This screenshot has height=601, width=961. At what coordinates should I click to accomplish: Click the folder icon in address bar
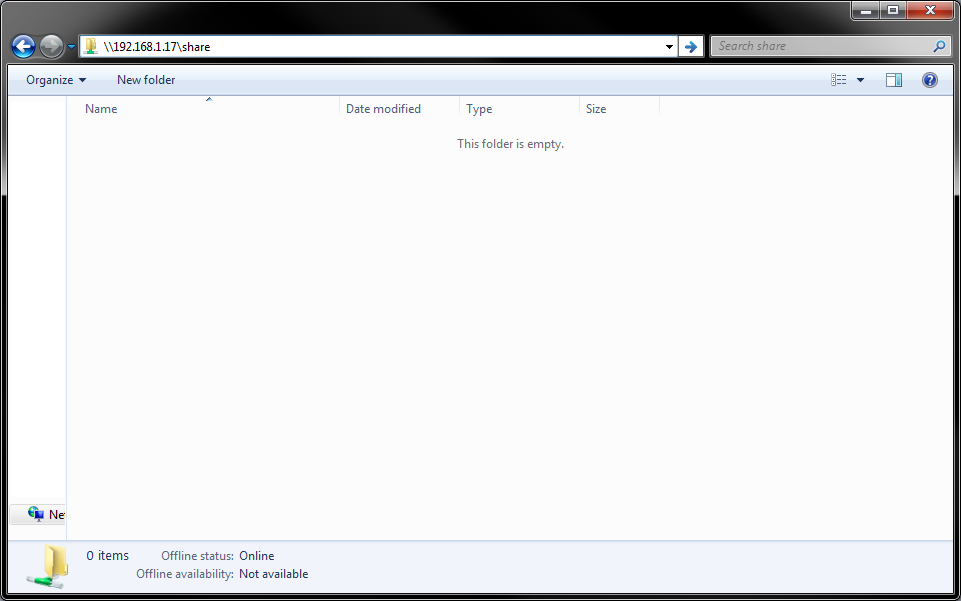coord(91,46)
